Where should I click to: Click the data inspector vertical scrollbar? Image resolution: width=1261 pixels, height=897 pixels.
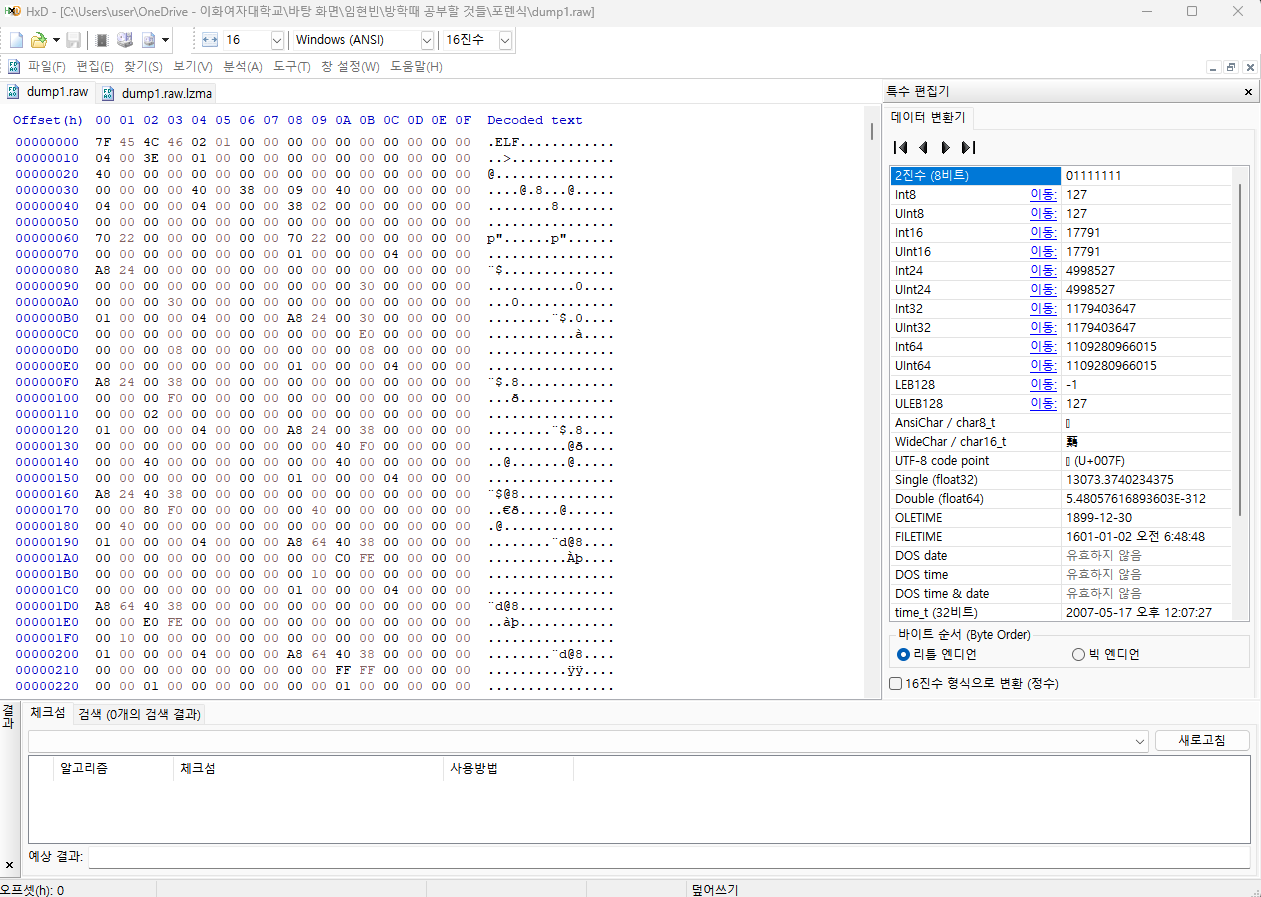click(1238, 350)
